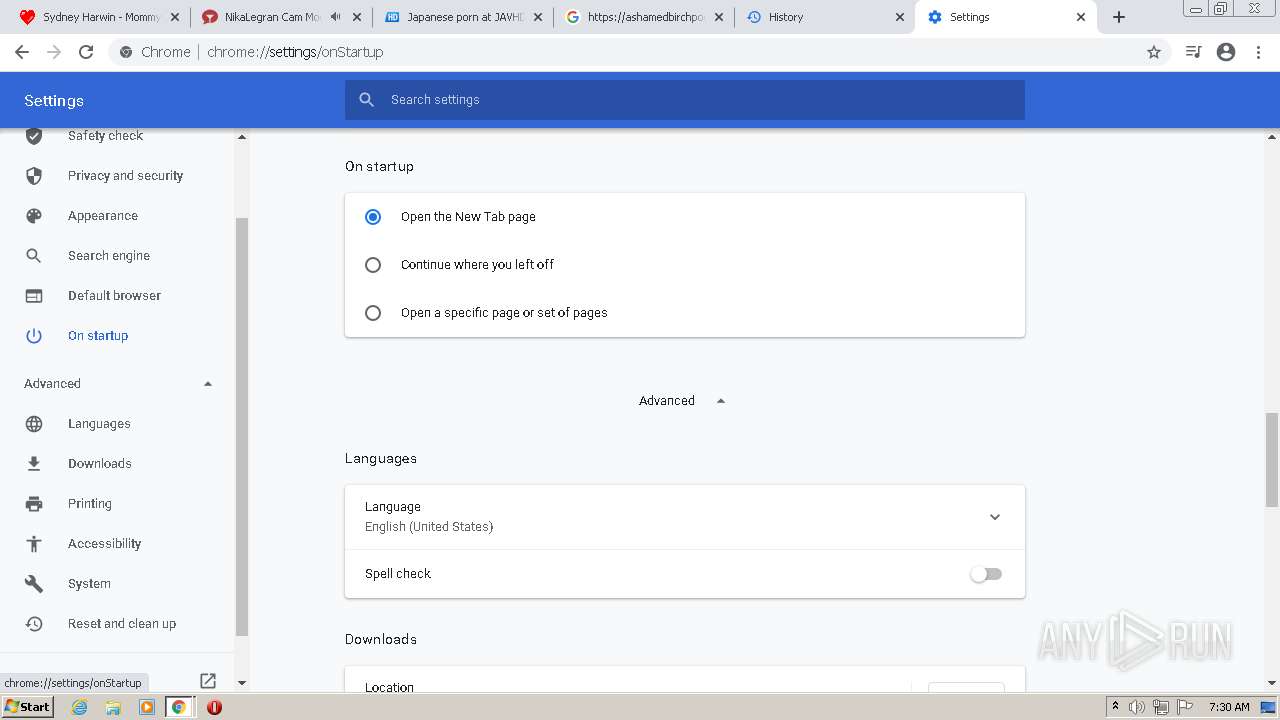The height and width of the screenshot is (720, 1280).
Task: Click the Default browser window icon
Action: pyautogui.click(x=34, y=296)
